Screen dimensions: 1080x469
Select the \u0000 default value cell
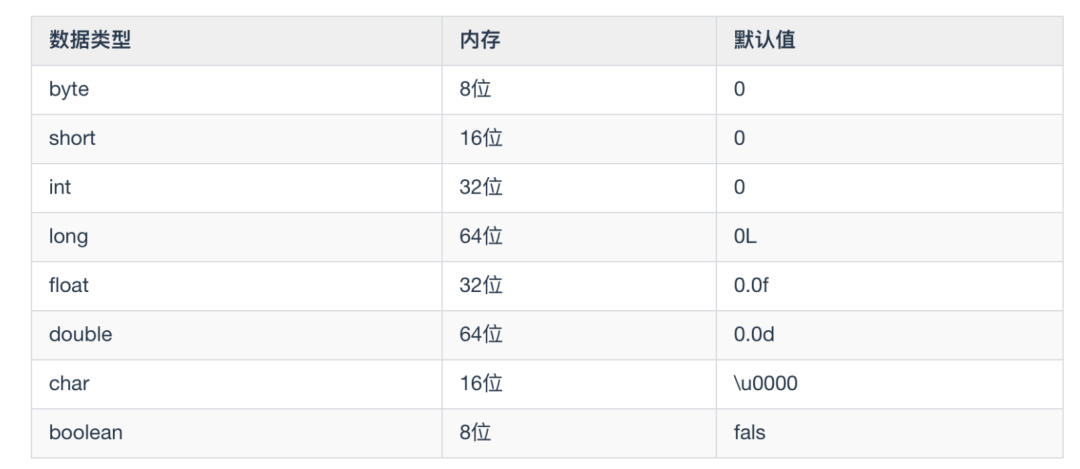tap(765, 384)
